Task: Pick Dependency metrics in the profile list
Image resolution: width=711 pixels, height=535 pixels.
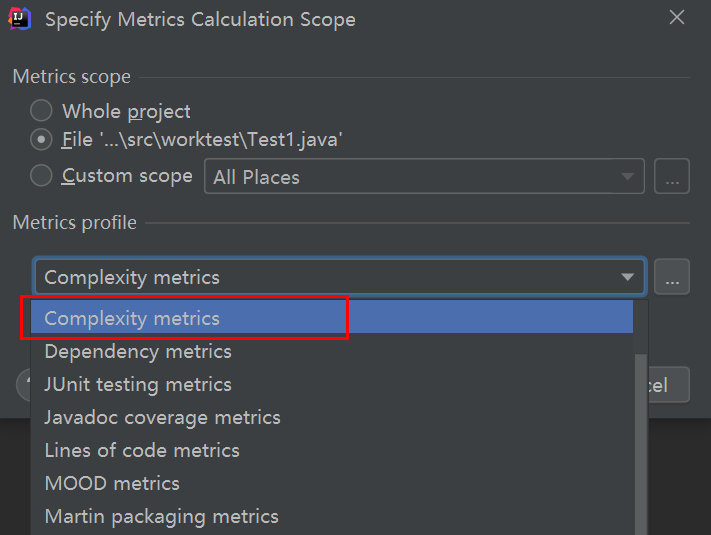Action: pyautogui.click(x=138, y=351)
